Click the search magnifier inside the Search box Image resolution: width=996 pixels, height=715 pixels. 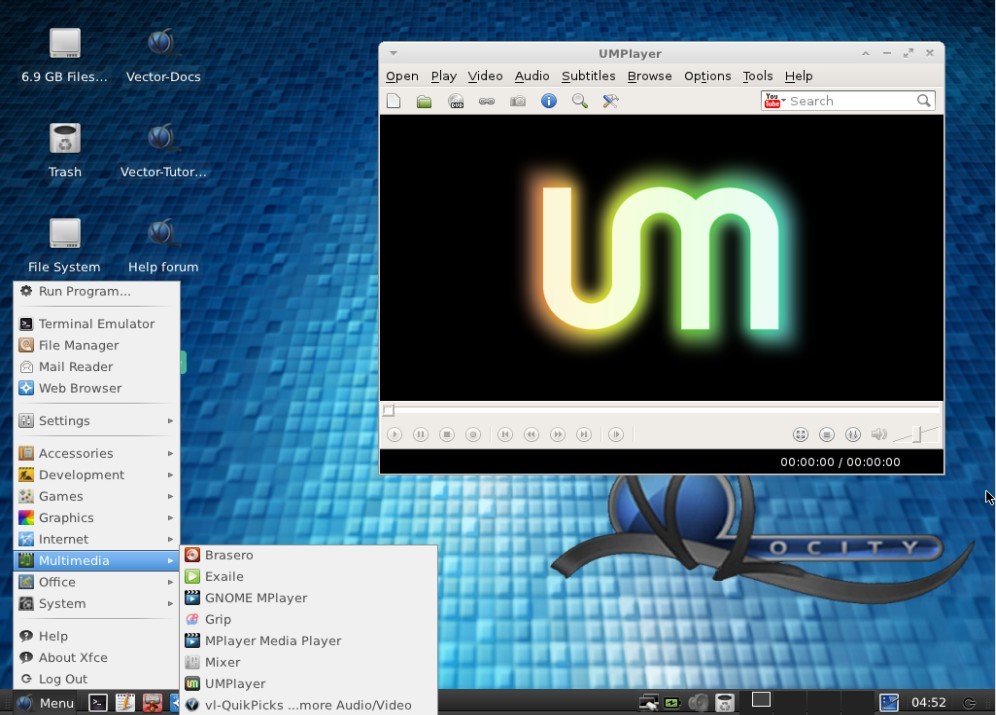coord(924,100)
